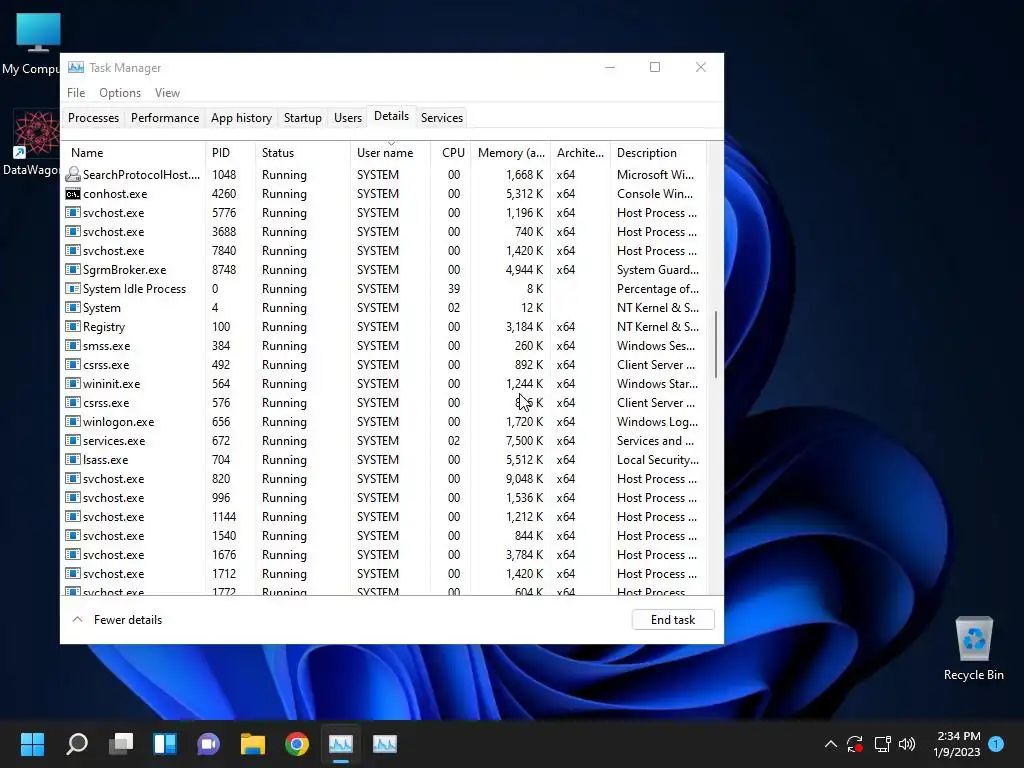Screen dimensions: 1024x768
Task: Select the conhost.exe console icon
Action: [73, 194]
